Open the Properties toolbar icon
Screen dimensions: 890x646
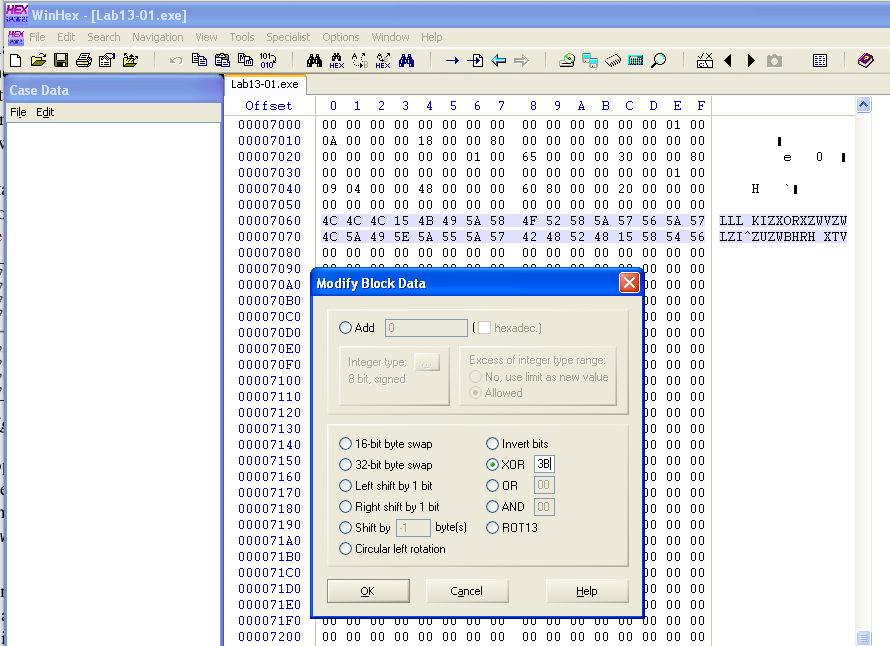pos(107,60)
